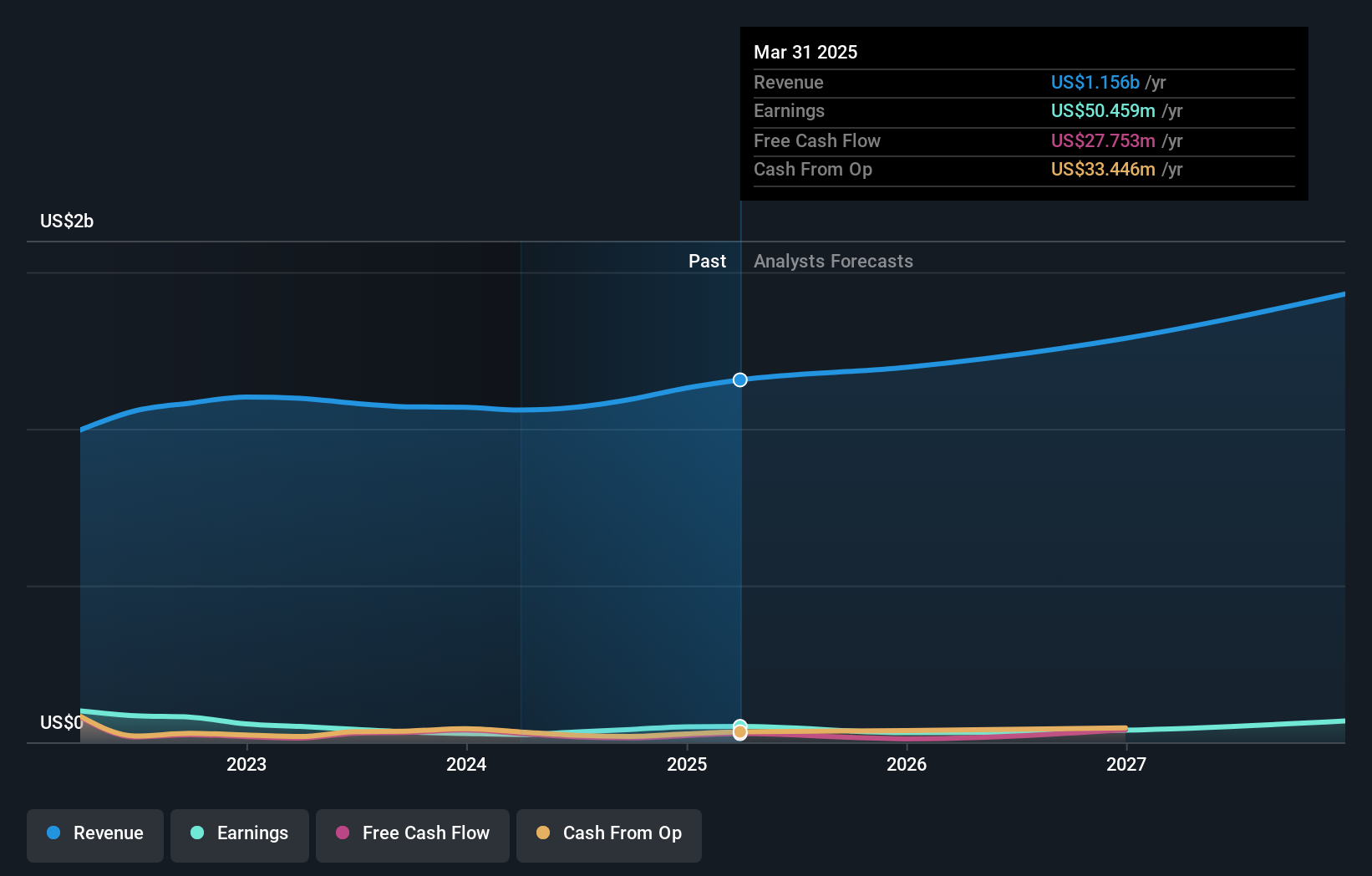The height and width of the screenshot is (876, 1372).
Task: Click the Revenue row label in tooltip
Action: (x=789, y=82)
